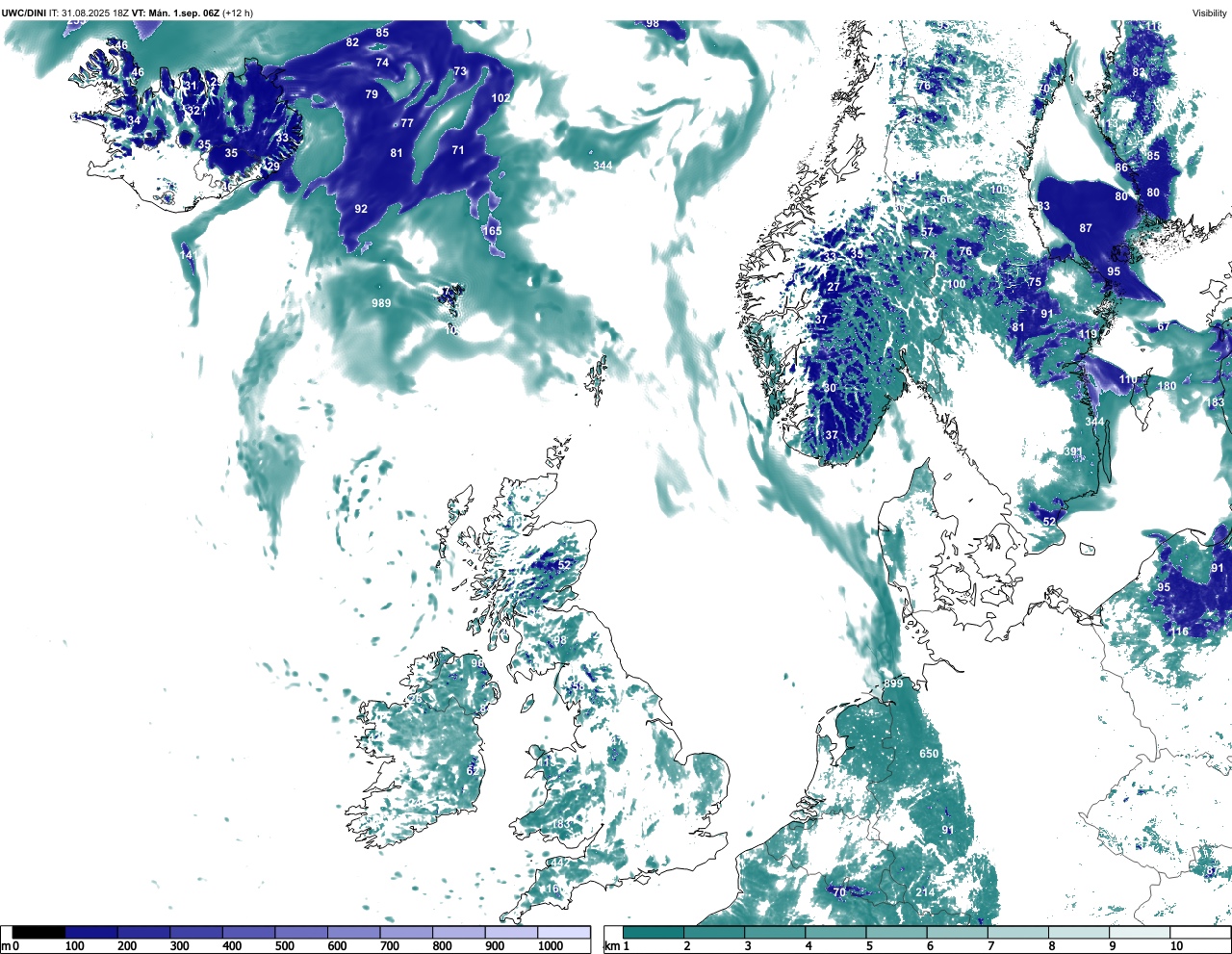1232x954 pixels.
Task: Select the 100–200 m dark blue legend swatch
Action: point(91,932)
